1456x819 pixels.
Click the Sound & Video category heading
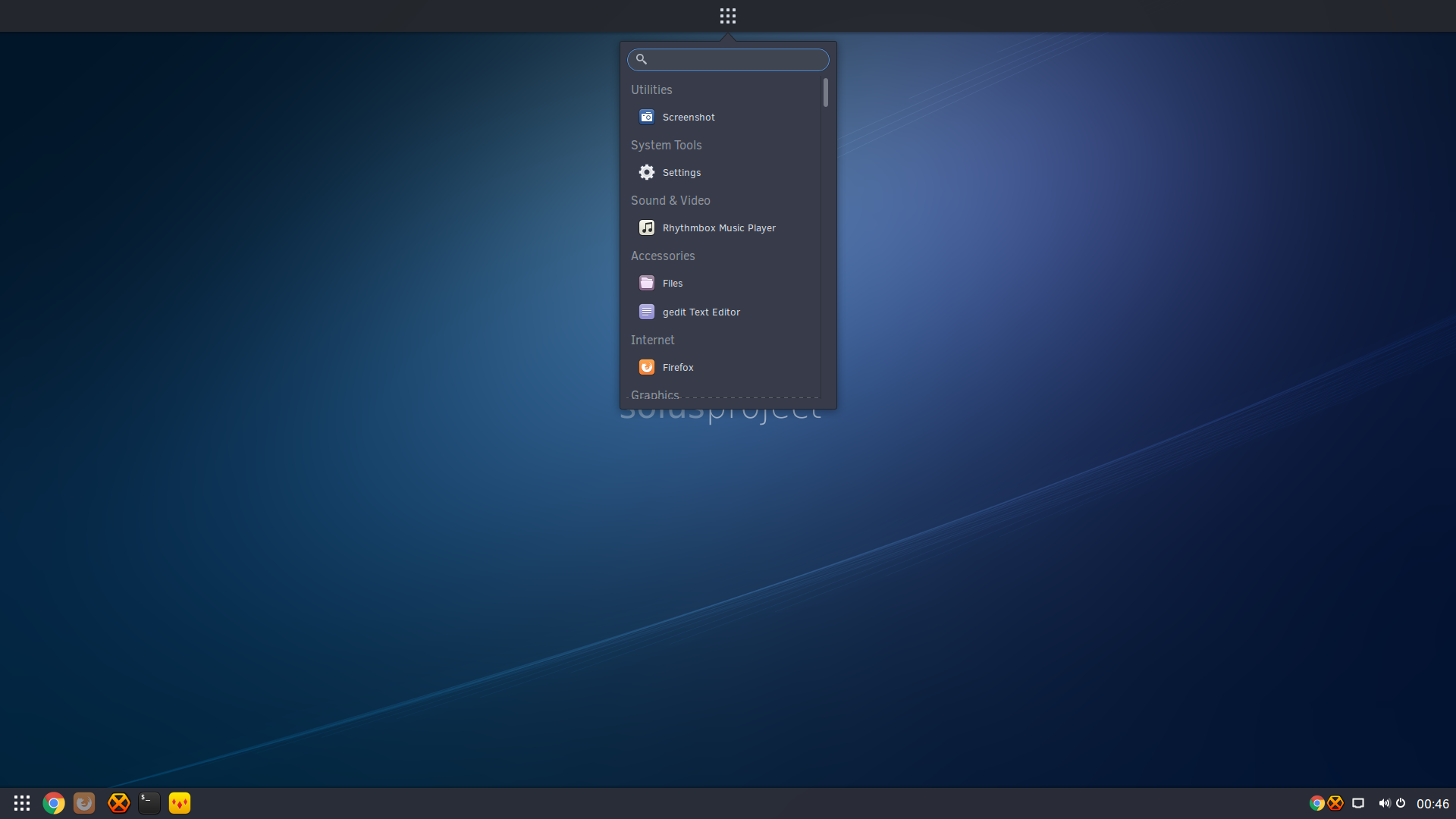[x=670, y=200]
